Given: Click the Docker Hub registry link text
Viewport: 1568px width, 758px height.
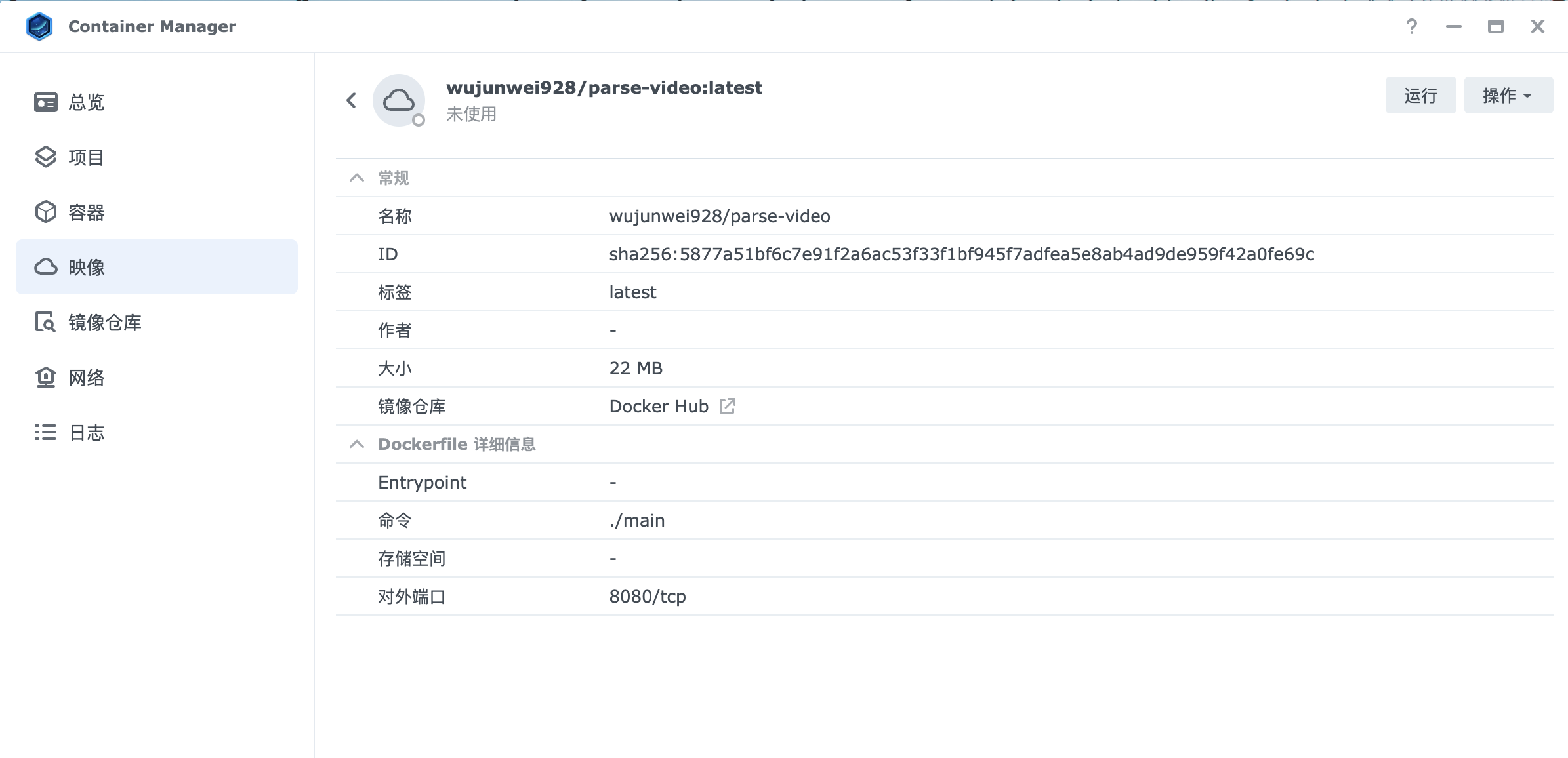Looking at the screenshot, I should pyautogui.click(x=658, y=407).
